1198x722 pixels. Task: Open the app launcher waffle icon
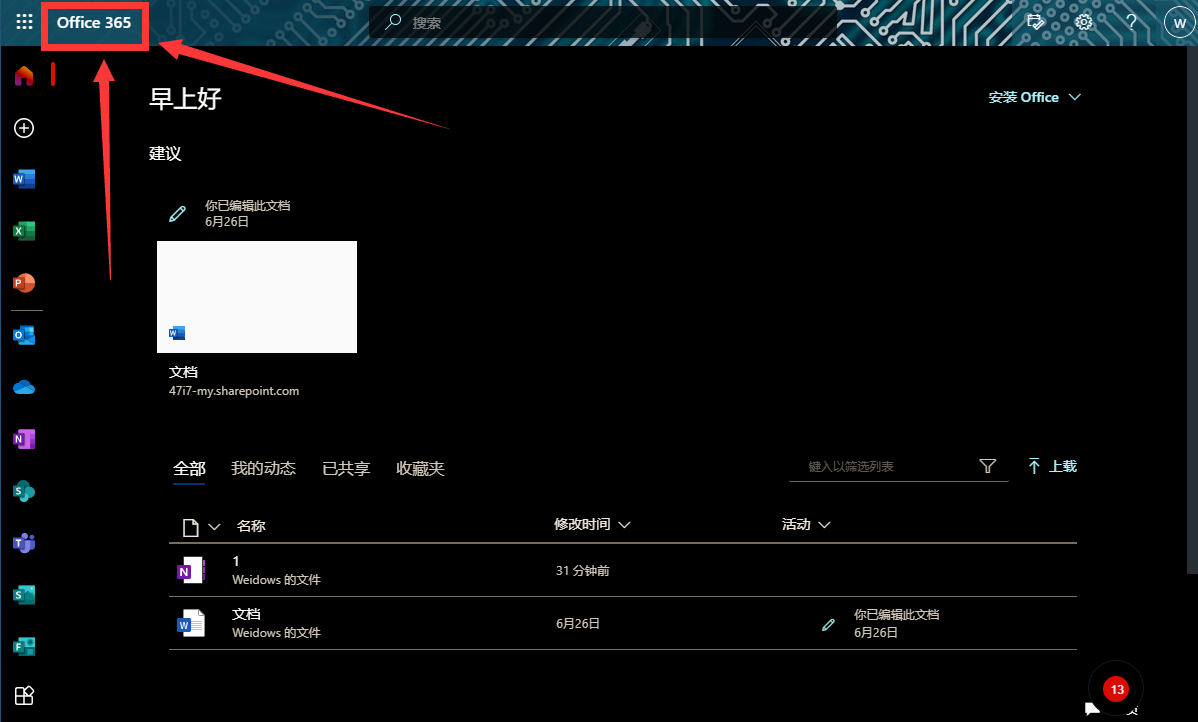click(24, 22)
